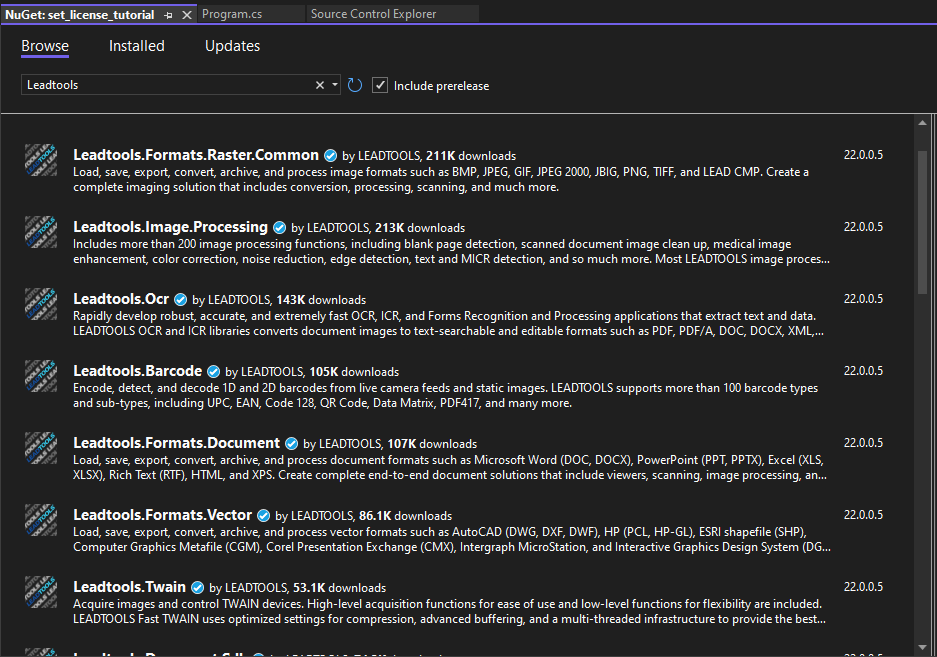The height and width of the screenshot is (657, 937).
Task: Select the Leadtools.Ocr package title
Action: coord(121,299)
